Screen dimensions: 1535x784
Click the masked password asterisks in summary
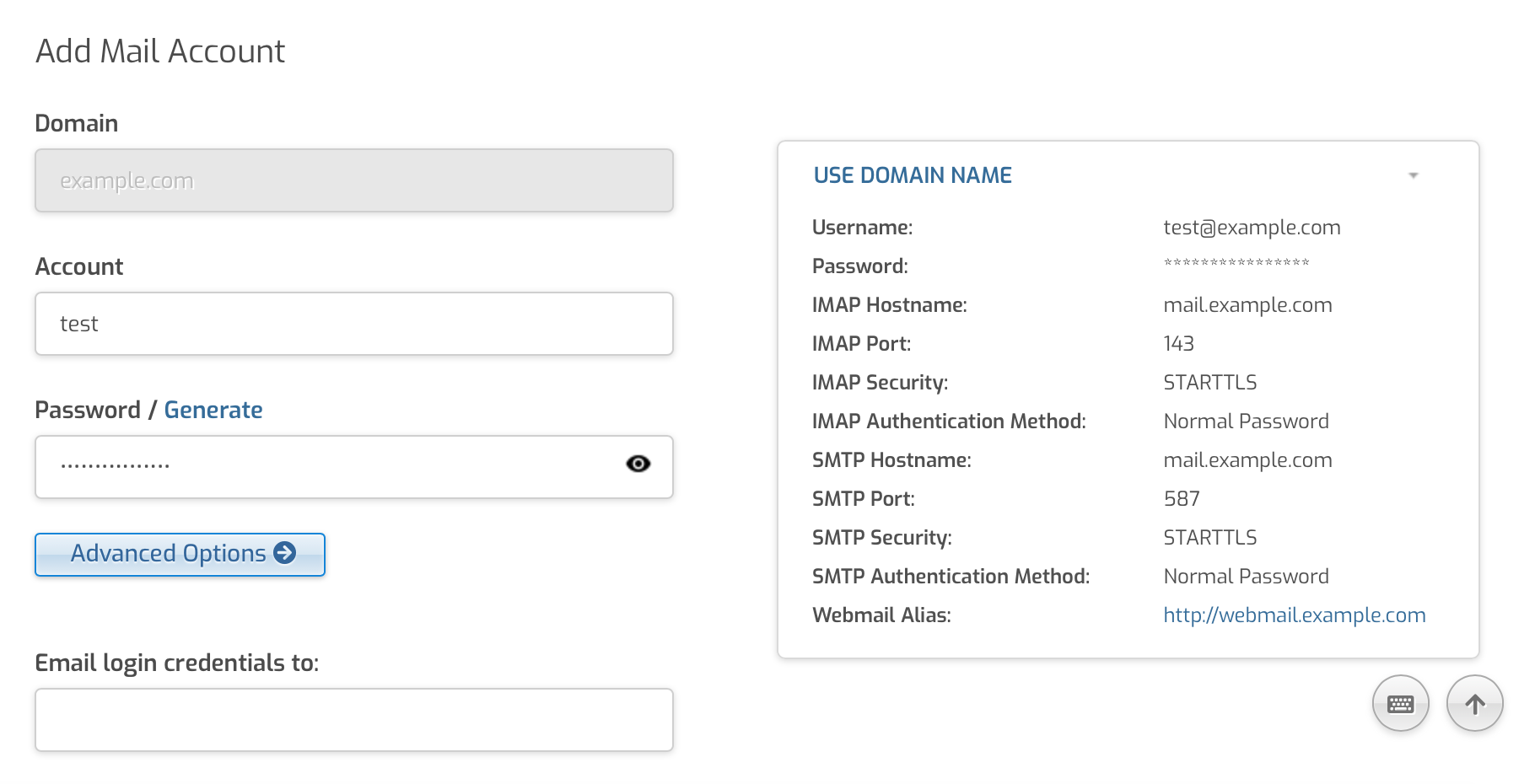click(x=1236, y=264)
